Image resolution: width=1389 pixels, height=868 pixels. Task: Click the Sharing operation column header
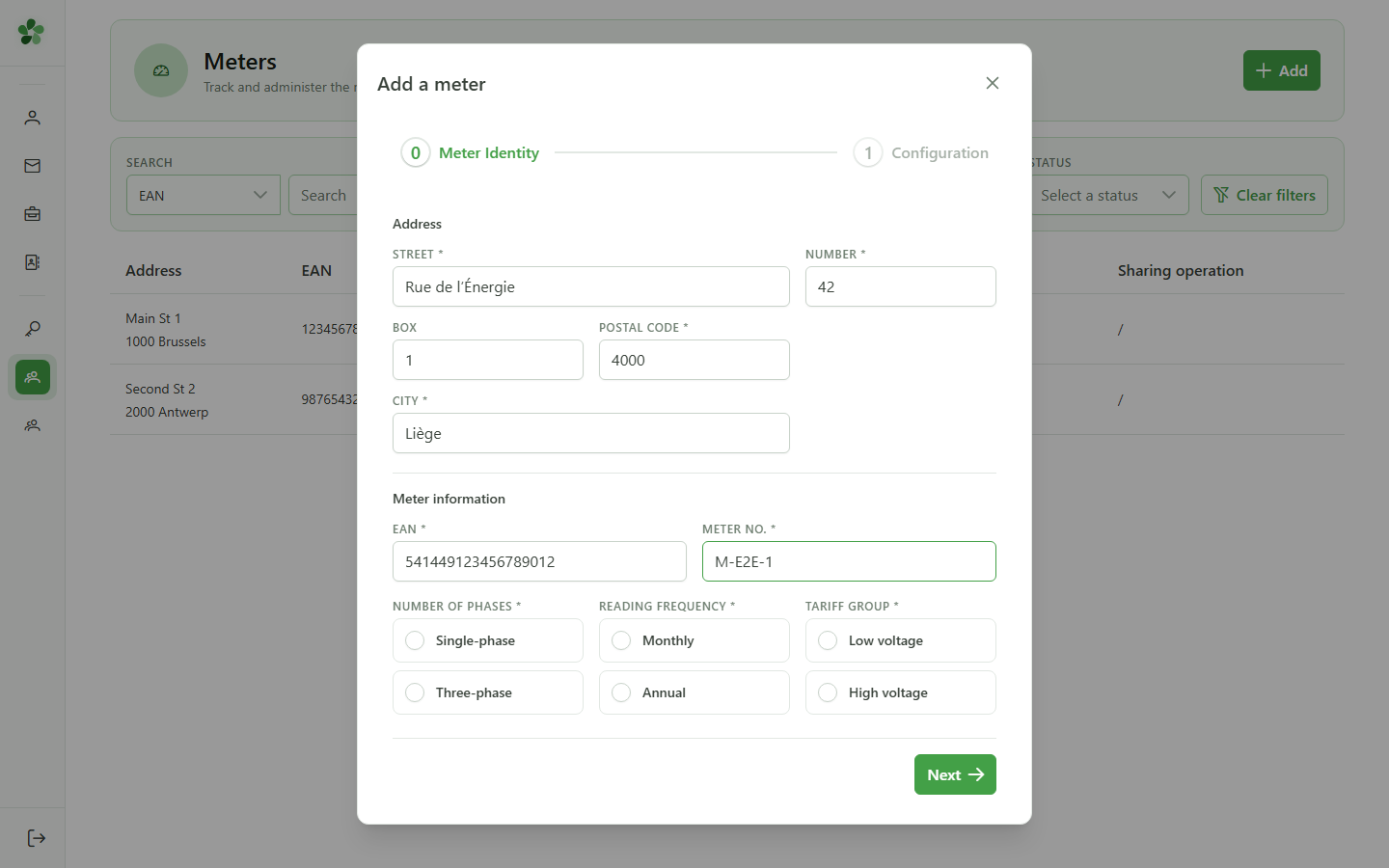[1181, 271]
